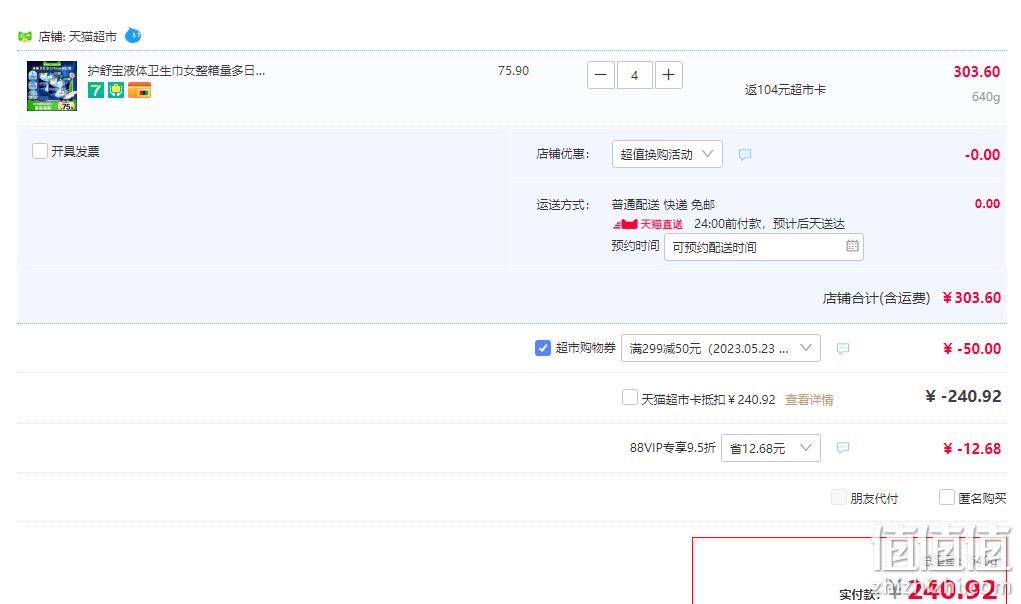Click the 返104元超市卡 rebate text
The width and height of the screenshot is (1021, 604).
pyautogui.click(x=785, y=90)
